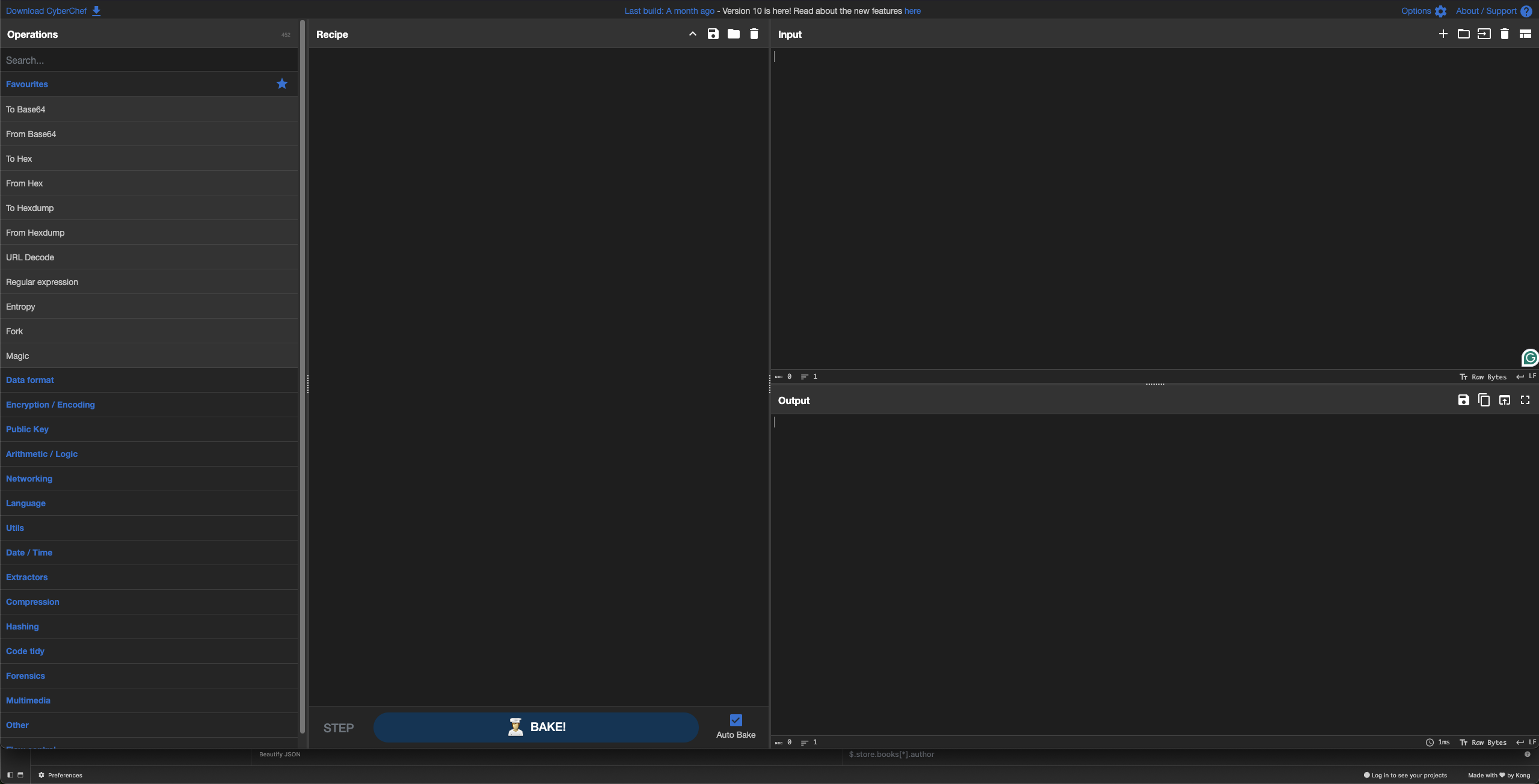
Task: Open the Options link
Action: pos(1416,11)
